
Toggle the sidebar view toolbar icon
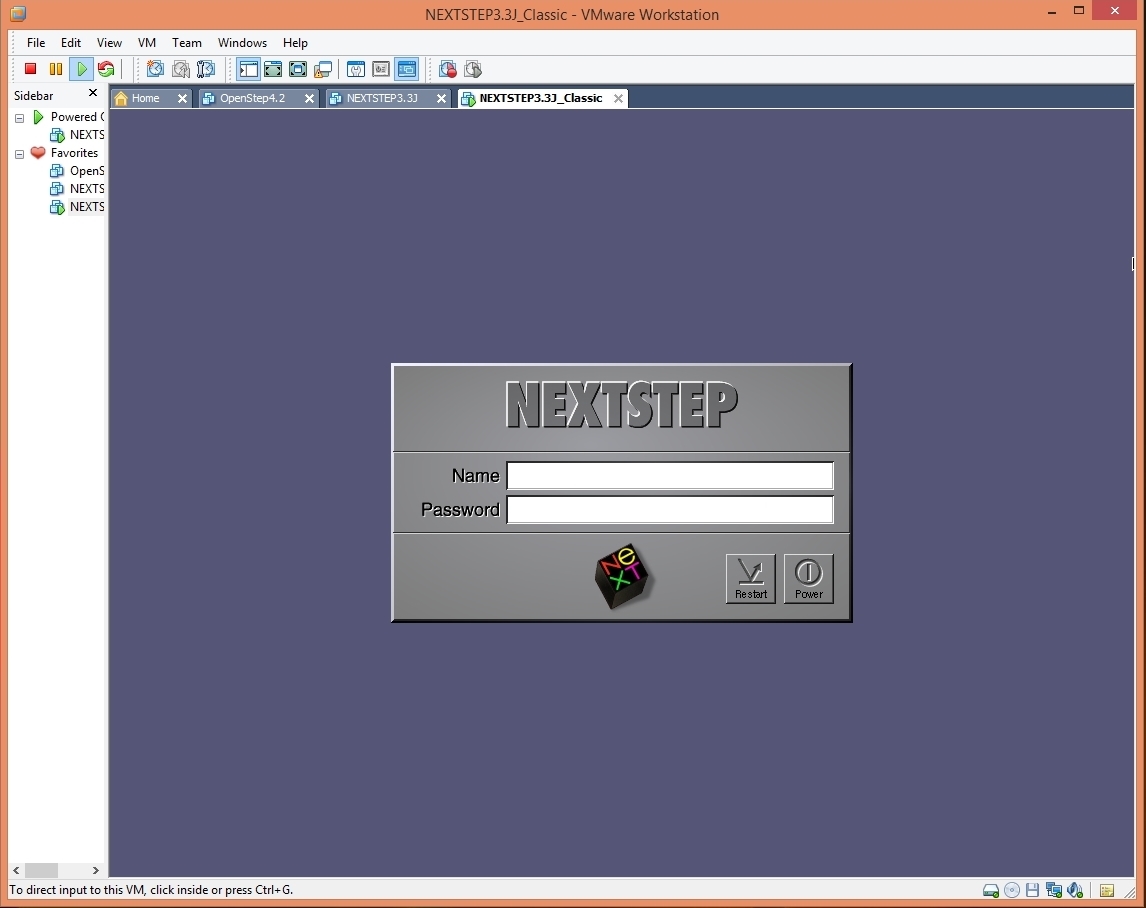coord(248,69)
